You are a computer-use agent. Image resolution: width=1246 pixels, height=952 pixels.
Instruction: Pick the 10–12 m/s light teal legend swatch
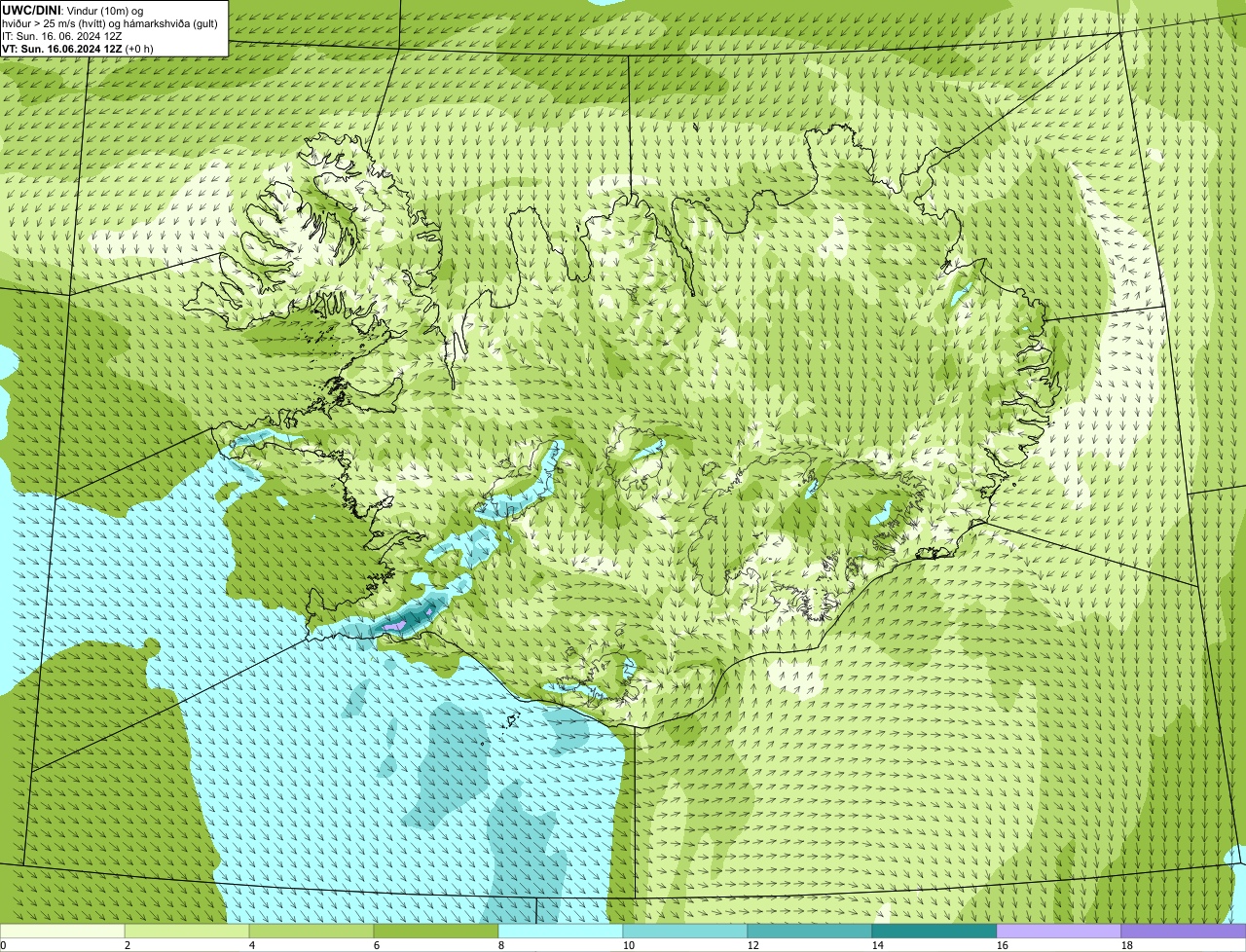[685, 932]
